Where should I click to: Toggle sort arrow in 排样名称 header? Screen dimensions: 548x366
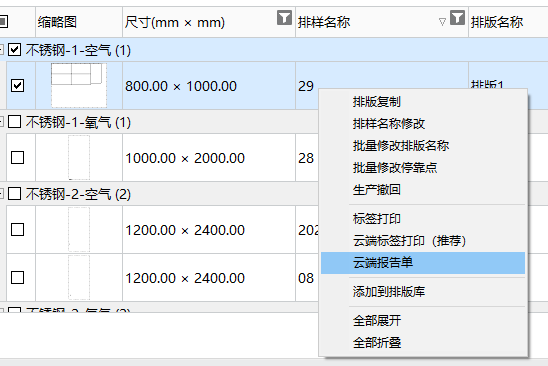442,22
